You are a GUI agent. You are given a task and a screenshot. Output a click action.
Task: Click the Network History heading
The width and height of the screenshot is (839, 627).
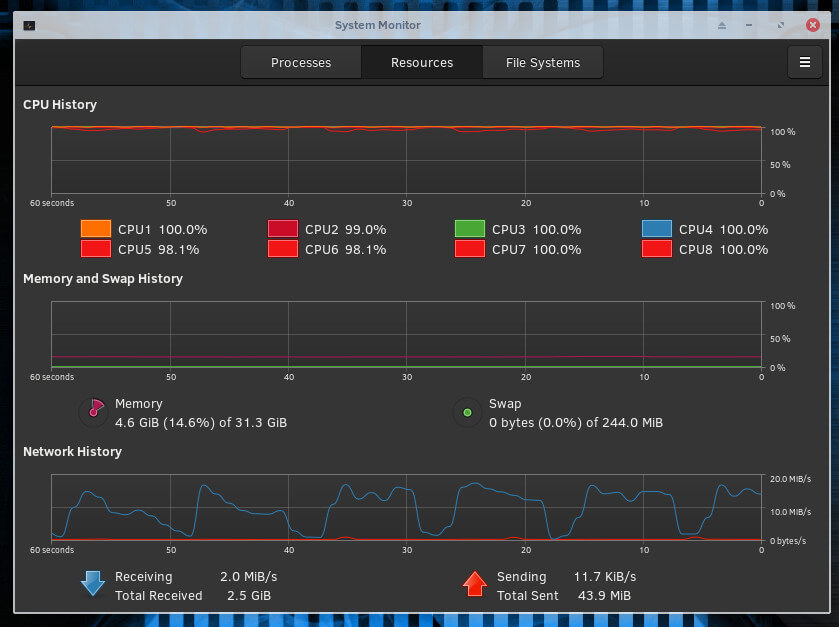pyautogui.click(x=72, y=452)
